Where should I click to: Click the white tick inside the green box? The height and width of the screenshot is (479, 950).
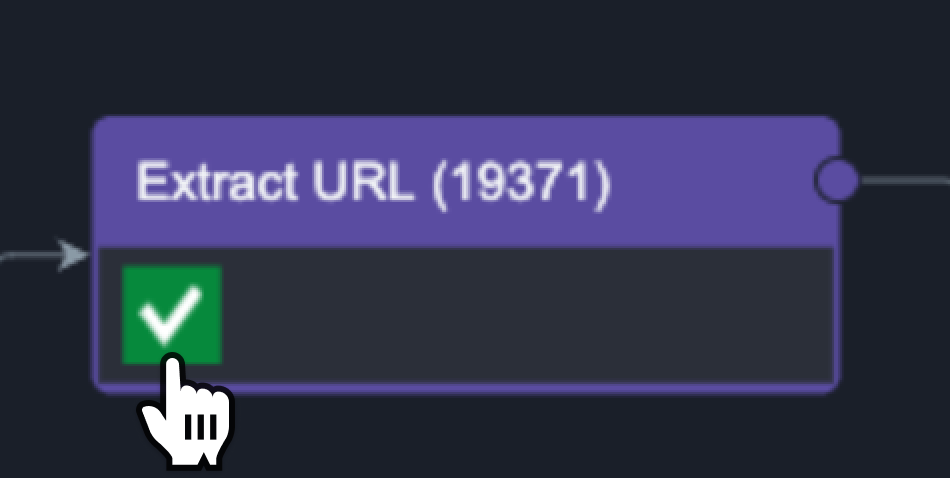pyautogui.click(x=170, y=316)
